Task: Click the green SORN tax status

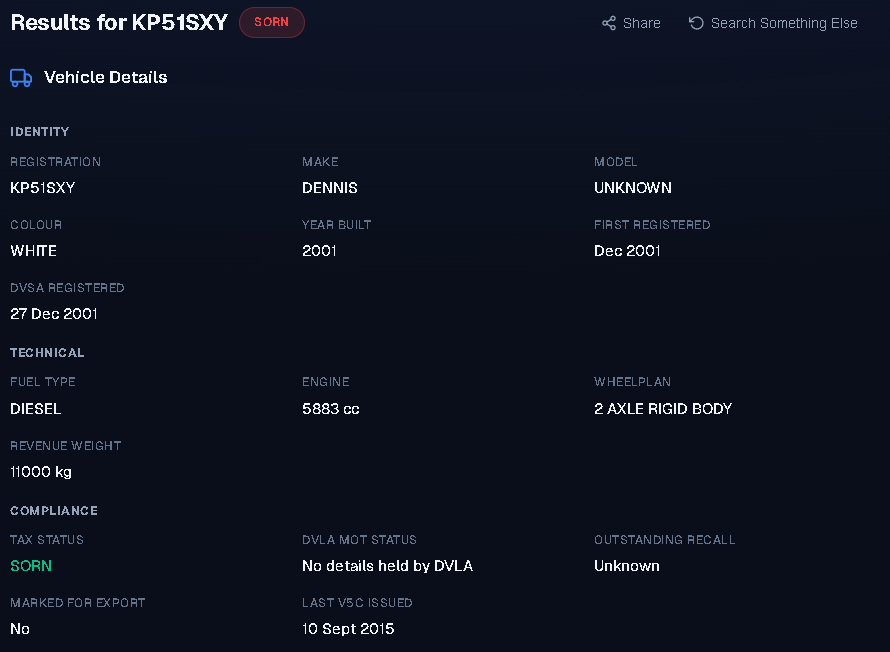Action: (31, 566)
